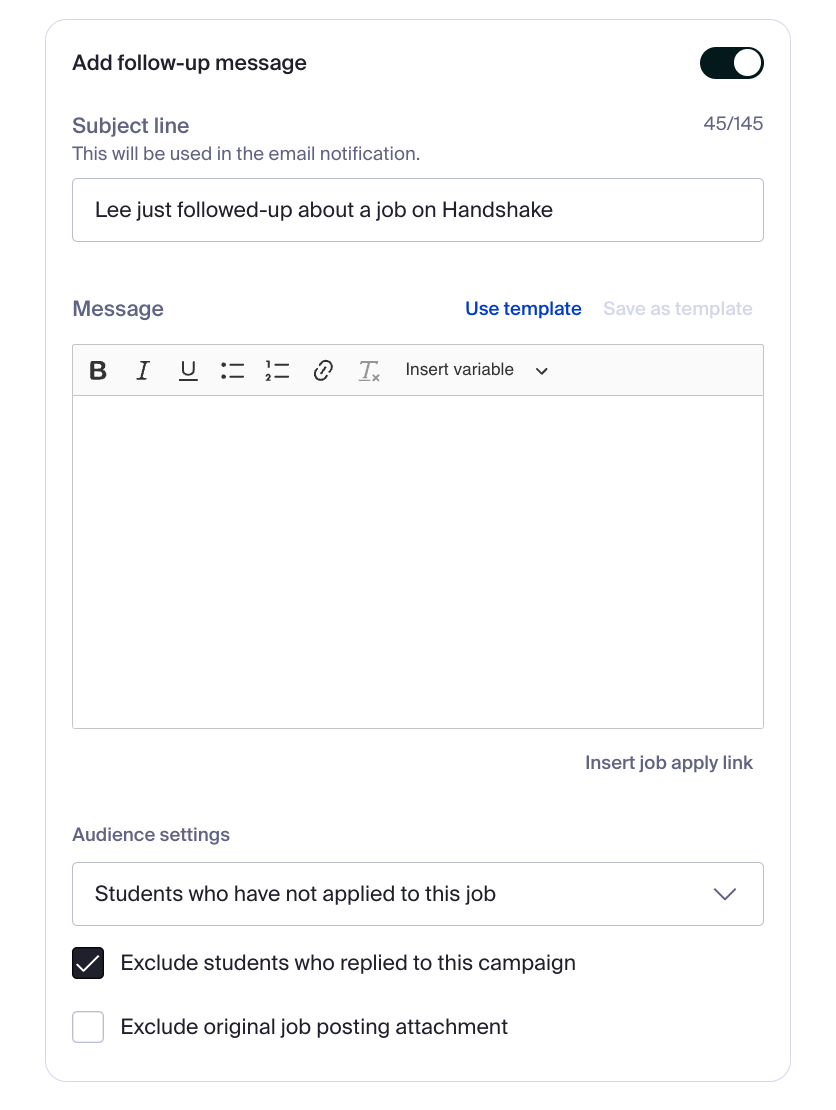Viewport: 836px width, 1110px height.
Task: Edit the Subject line field
Action: [418, 210]
